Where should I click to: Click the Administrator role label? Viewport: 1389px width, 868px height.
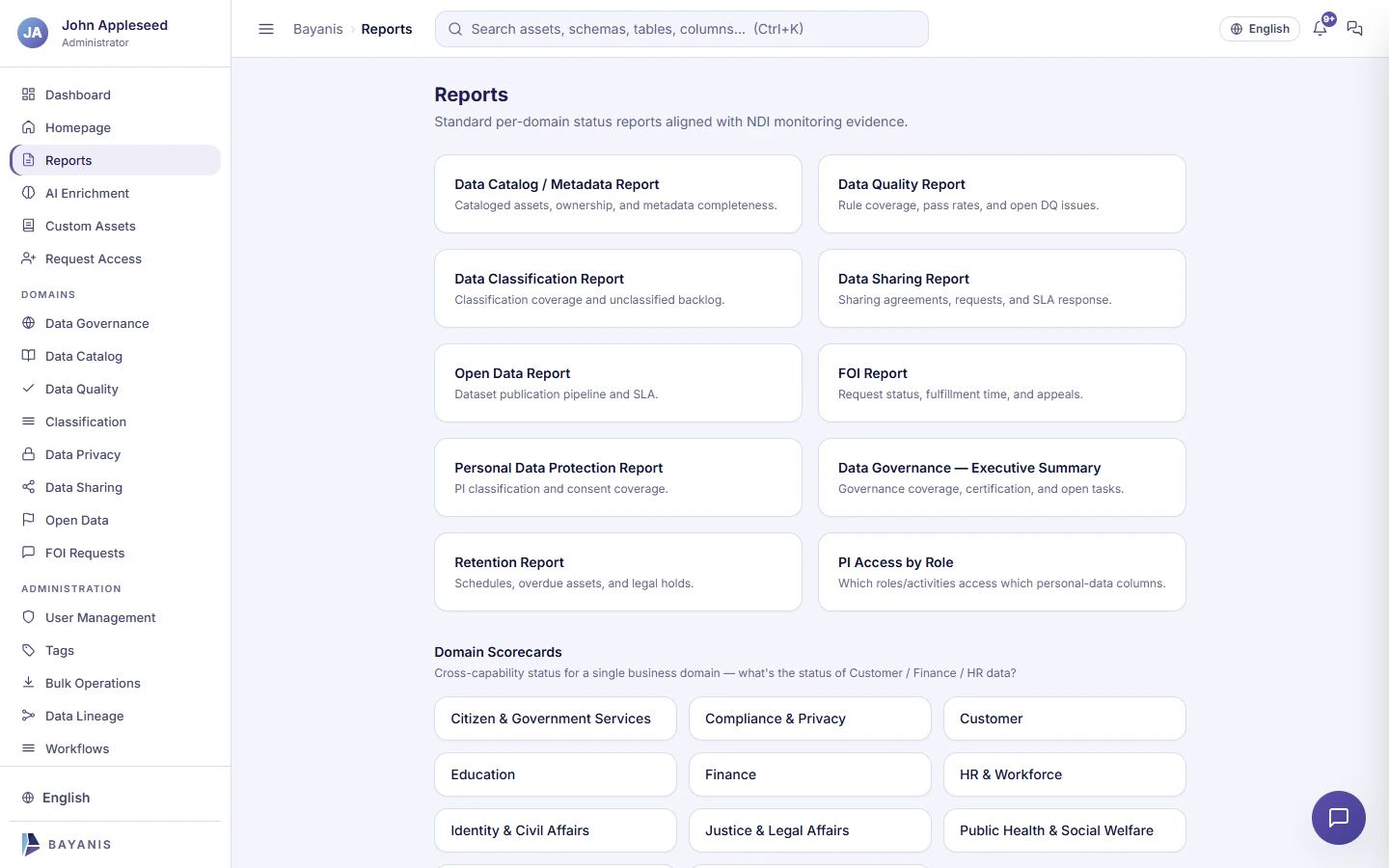pos(95,42)
